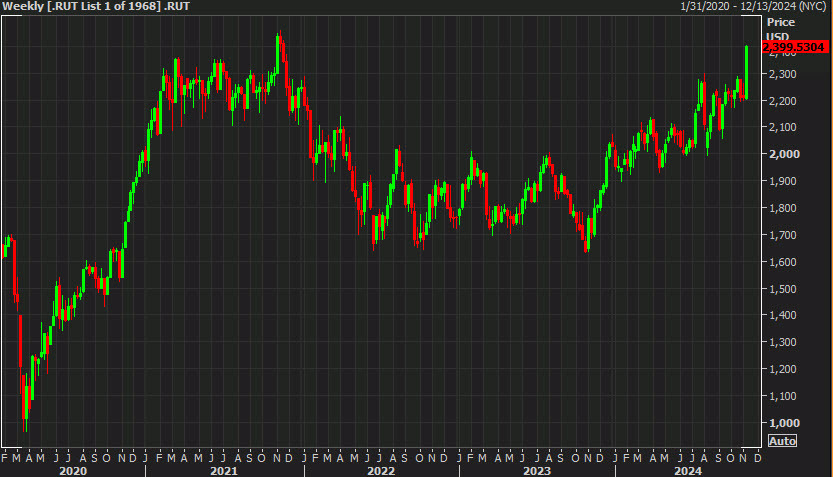Click the 2024 year label on time axis
The width and height of the screenshot is (833, 477).
tap(688, 471)
